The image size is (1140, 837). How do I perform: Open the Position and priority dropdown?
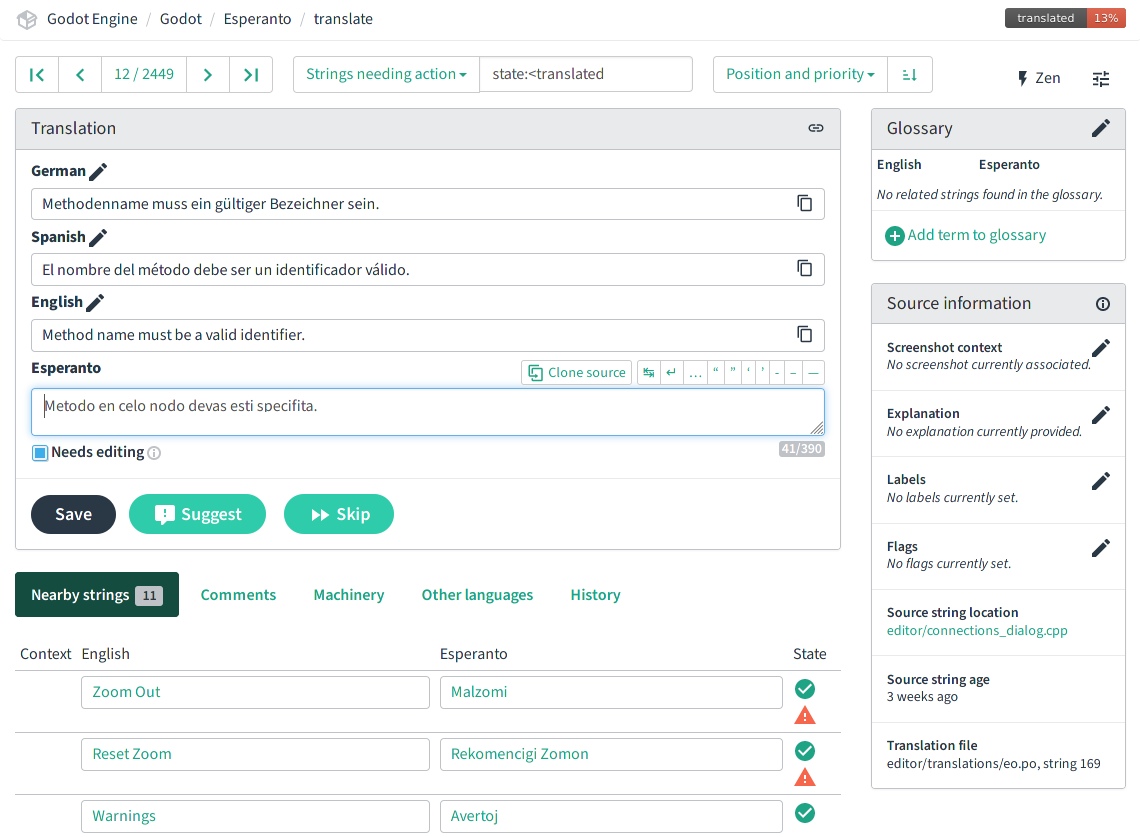click(x=799, y=74)
